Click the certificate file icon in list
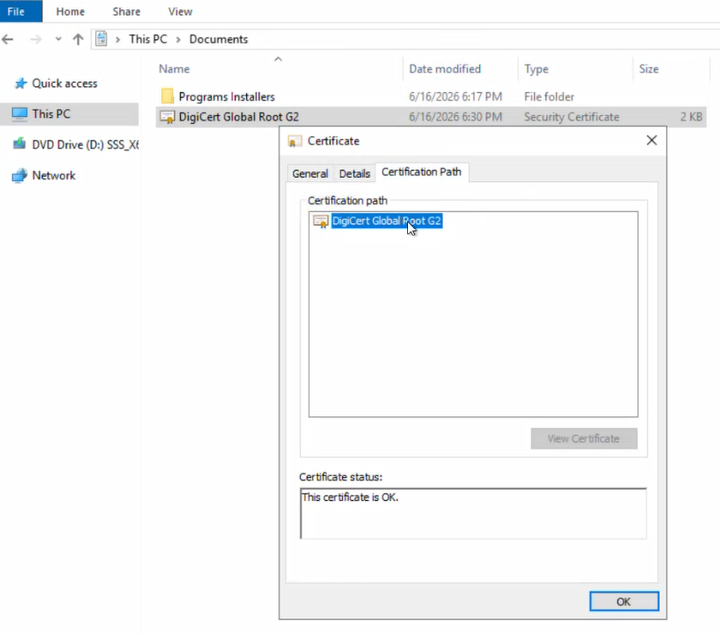This screenshot has width=720, height=634. 168,117
